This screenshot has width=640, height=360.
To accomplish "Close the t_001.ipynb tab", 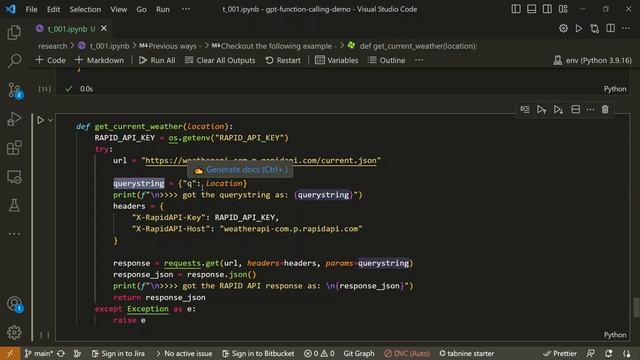I will tap(104, 29).
